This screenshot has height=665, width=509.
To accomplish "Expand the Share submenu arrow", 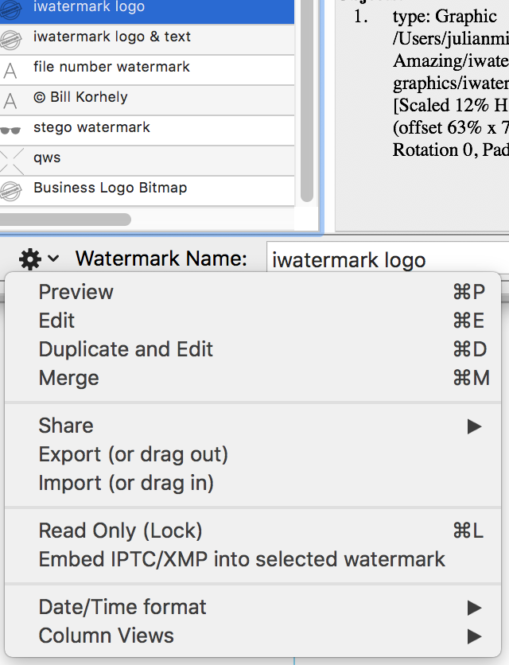I will [474, 426].
